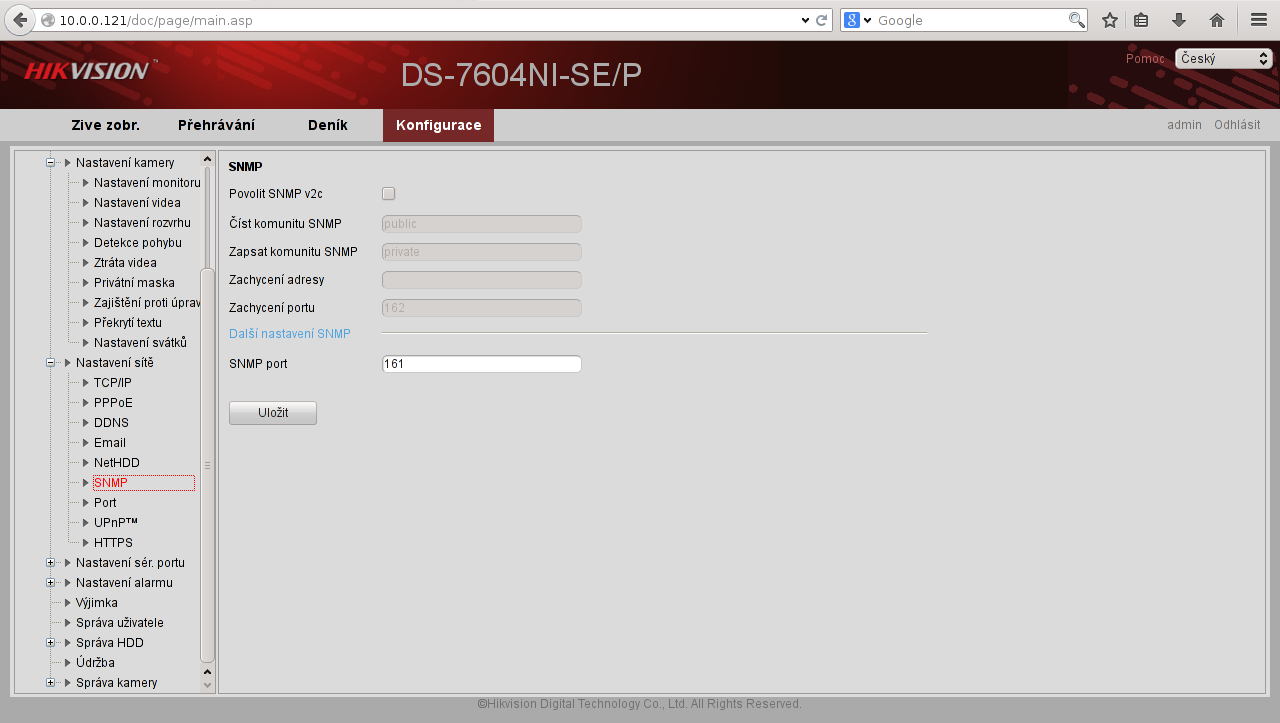Open browser hamburger menu
This screenshot has height=723, width=1280.
[x=1259, y=20]
